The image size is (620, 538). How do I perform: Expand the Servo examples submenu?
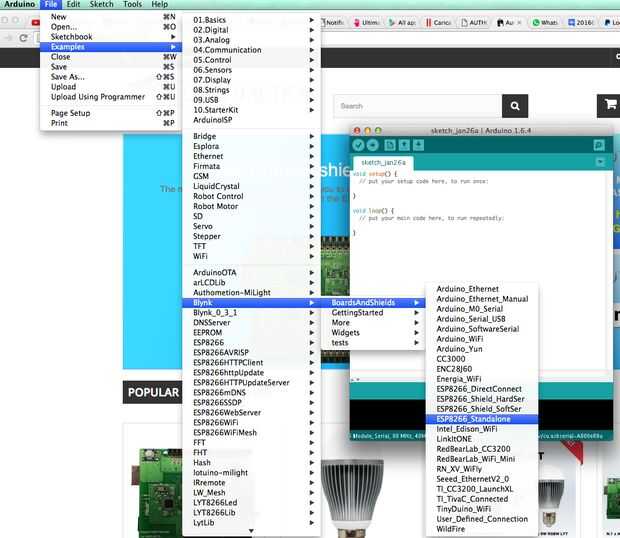point(251,226)
